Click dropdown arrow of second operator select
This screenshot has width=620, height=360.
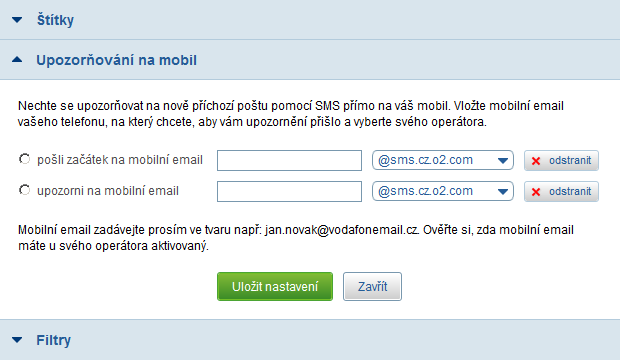tap(503, 192)
